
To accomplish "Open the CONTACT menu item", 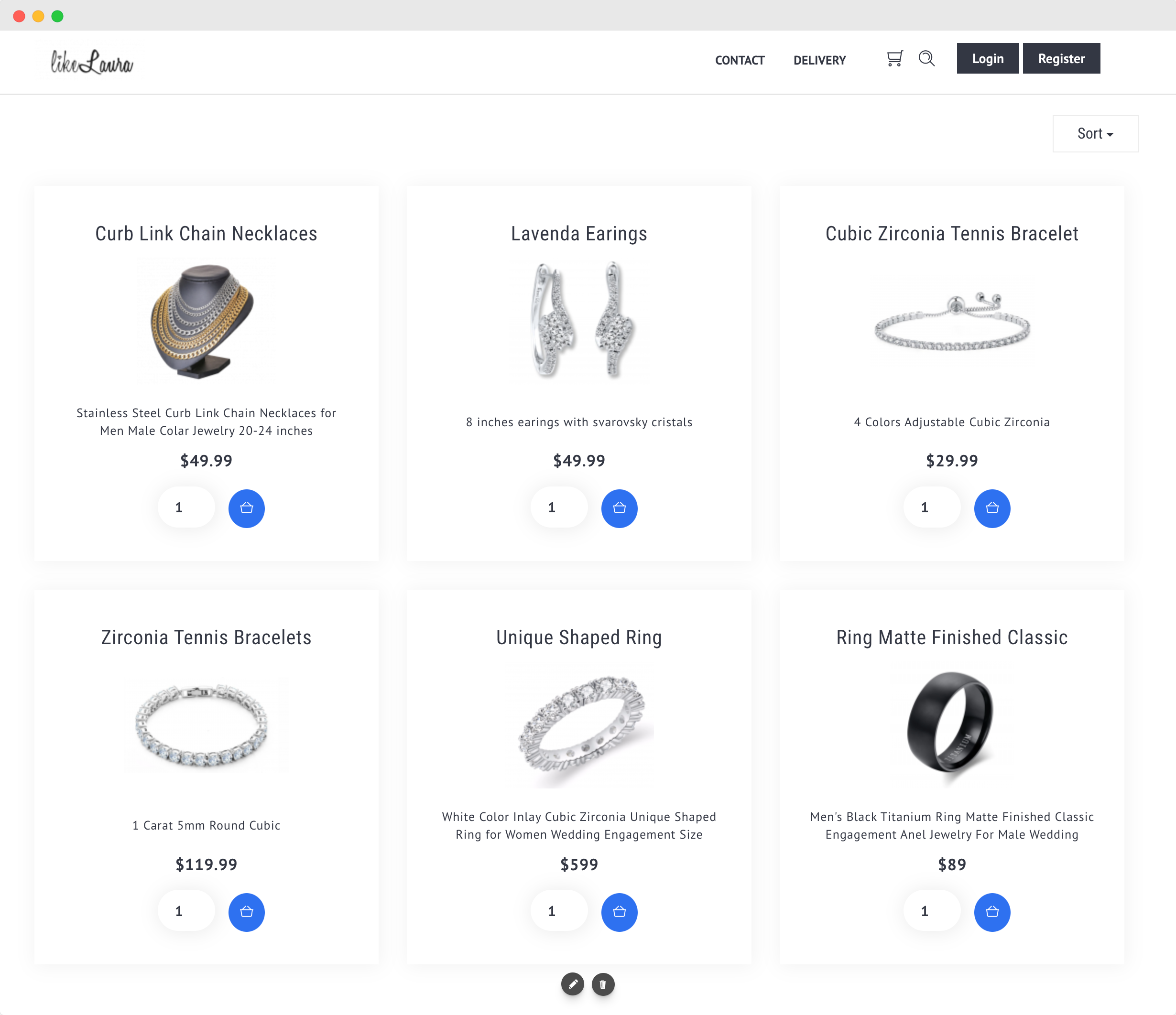I will [740, 60].
